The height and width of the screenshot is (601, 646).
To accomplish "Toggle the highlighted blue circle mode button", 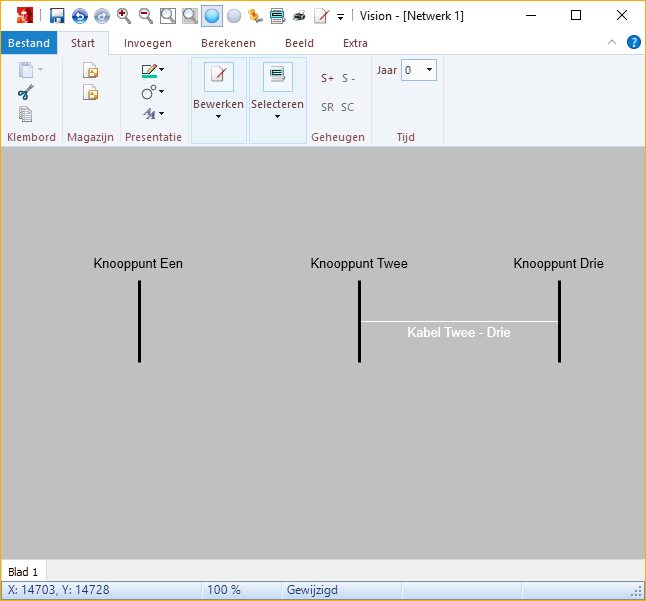I will 212,15.
